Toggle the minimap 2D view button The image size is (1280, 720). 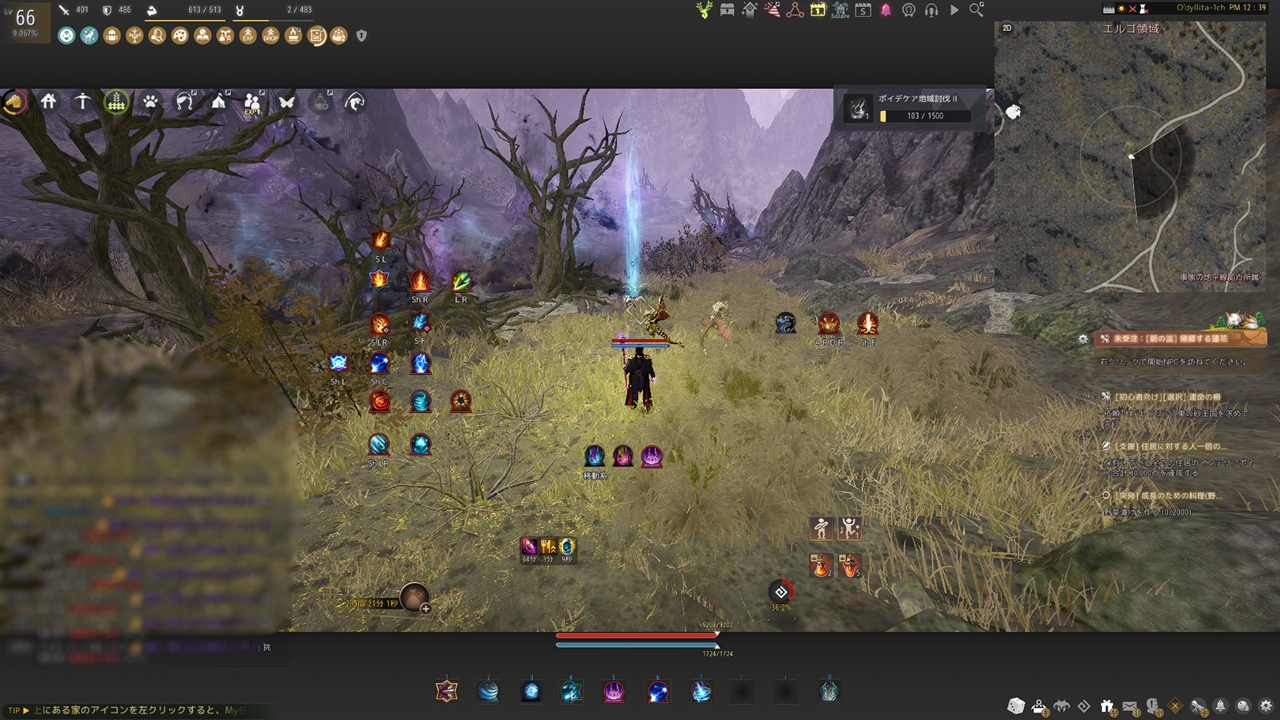point(1007,28)
